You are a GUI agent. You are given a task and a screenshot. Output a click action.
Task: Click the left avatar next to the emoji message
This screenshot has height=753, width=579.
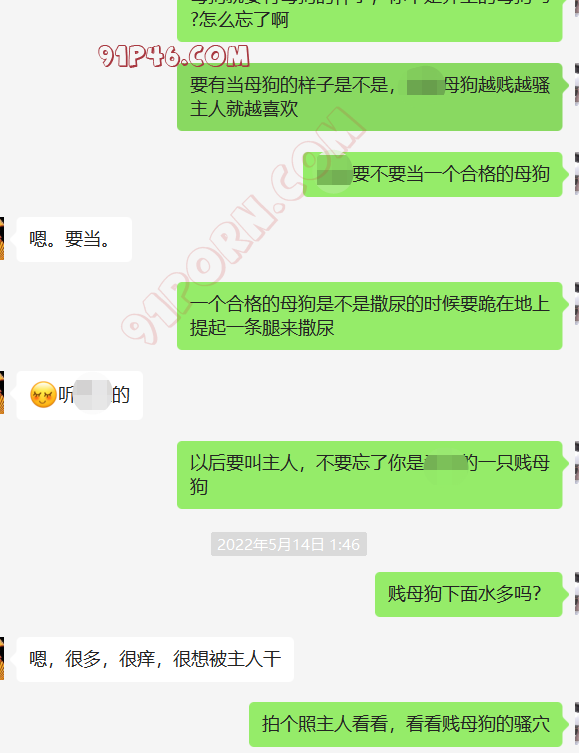coord(1,392)
